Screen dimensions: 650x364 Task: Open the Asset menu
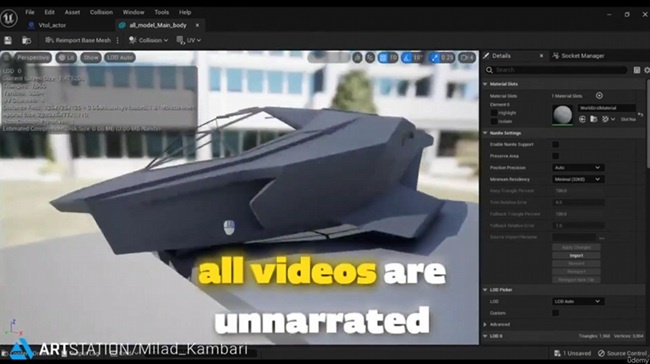(x=72, y=12)
